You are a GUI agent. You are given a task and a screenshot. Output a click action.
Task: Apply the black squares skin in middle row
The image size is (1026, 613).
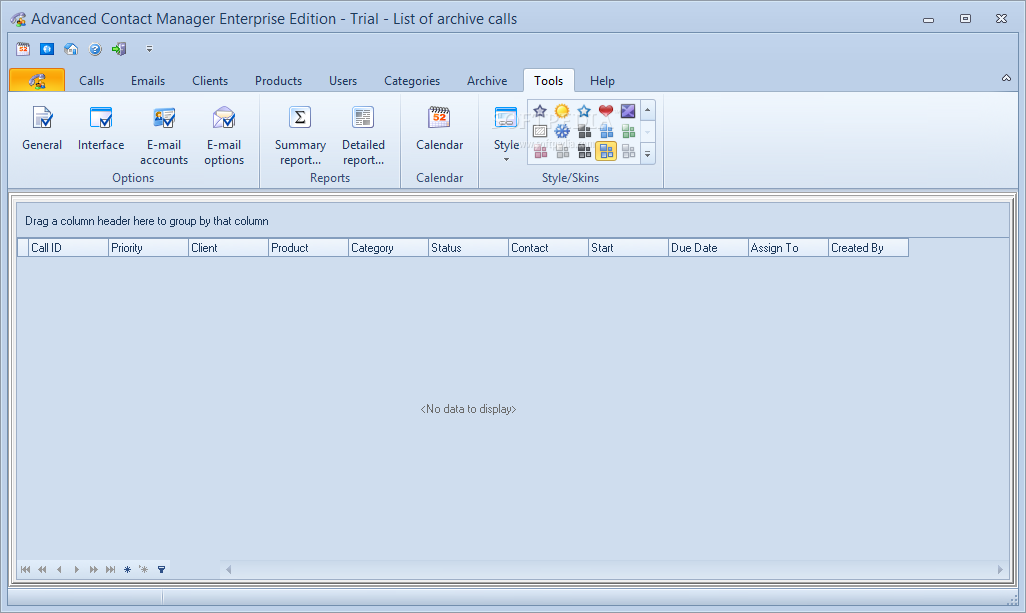[584, 131]
